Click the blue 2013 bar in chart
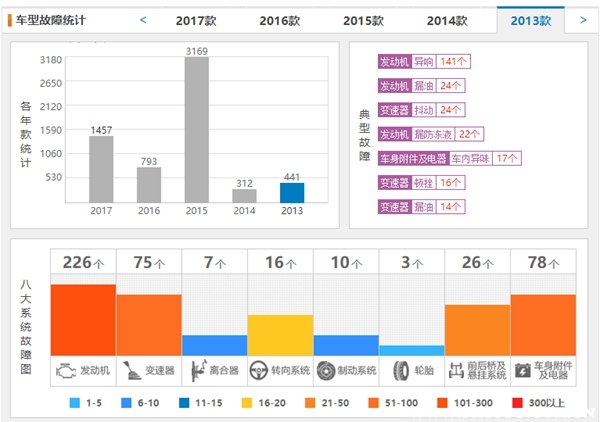This screenshot has width=600, height=422. click(x=292, y=192)
